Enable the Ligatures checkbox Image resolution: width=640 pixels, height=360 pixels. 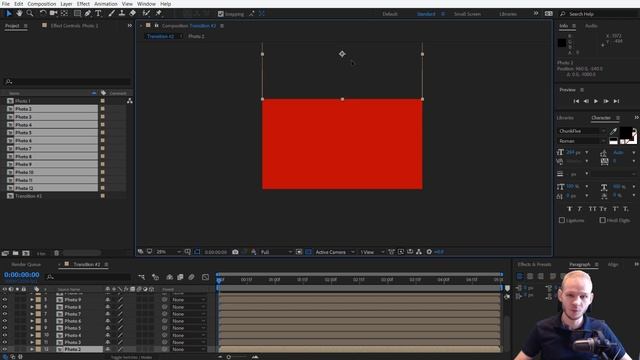coord(562,220)
